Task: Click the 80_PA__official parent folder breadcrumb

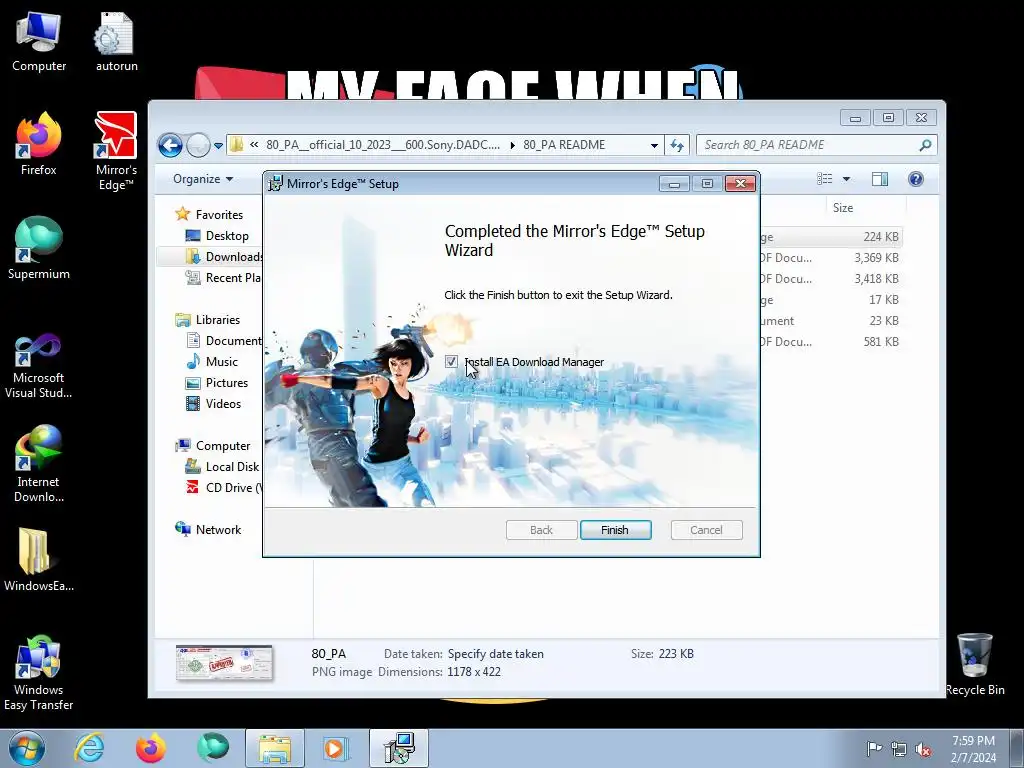Action: click(x=383, y=145)
